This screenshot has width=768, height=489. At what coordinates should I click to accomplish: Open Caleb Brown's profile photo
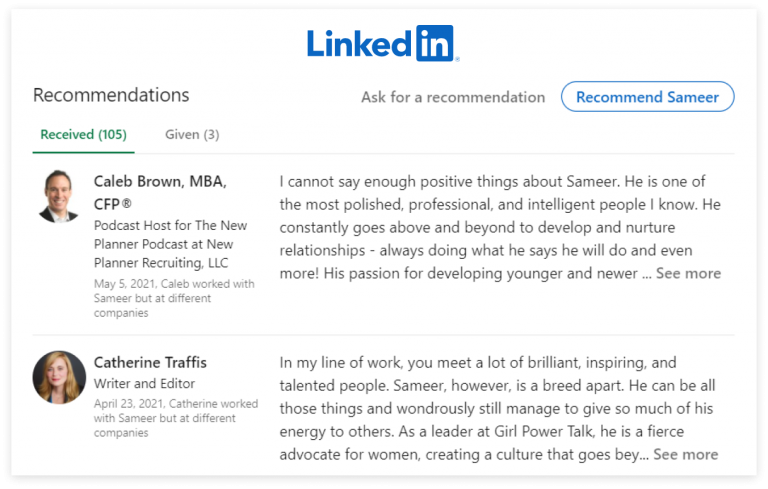point(58,196)
